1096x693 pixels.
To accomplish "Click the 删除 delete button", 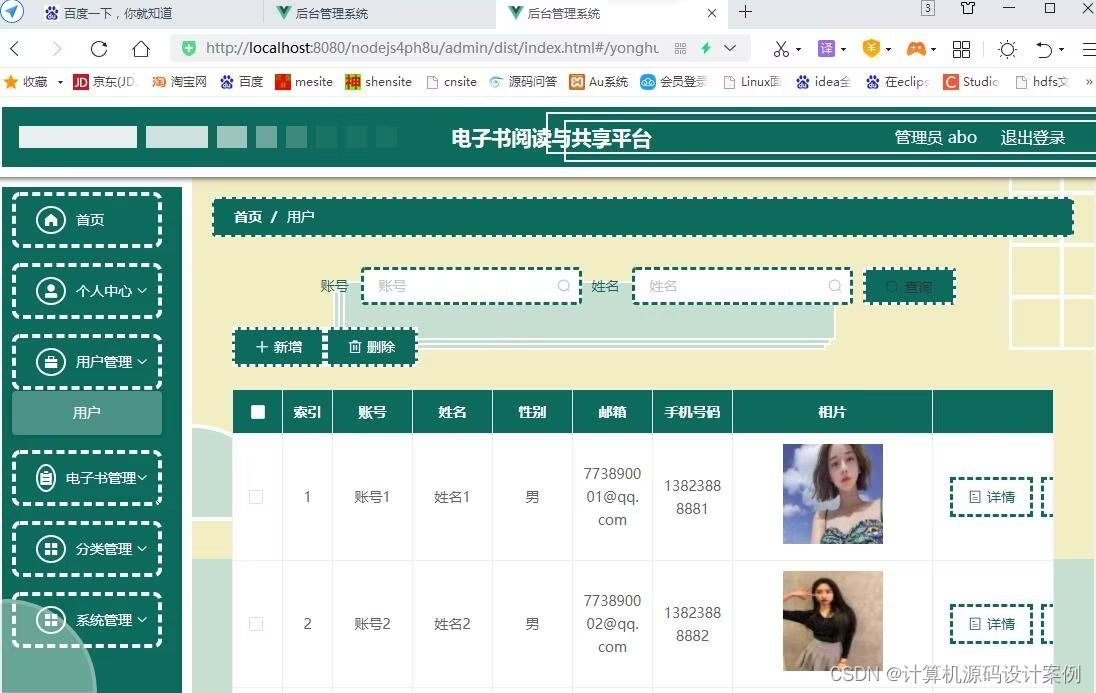I will click(372, 347).
